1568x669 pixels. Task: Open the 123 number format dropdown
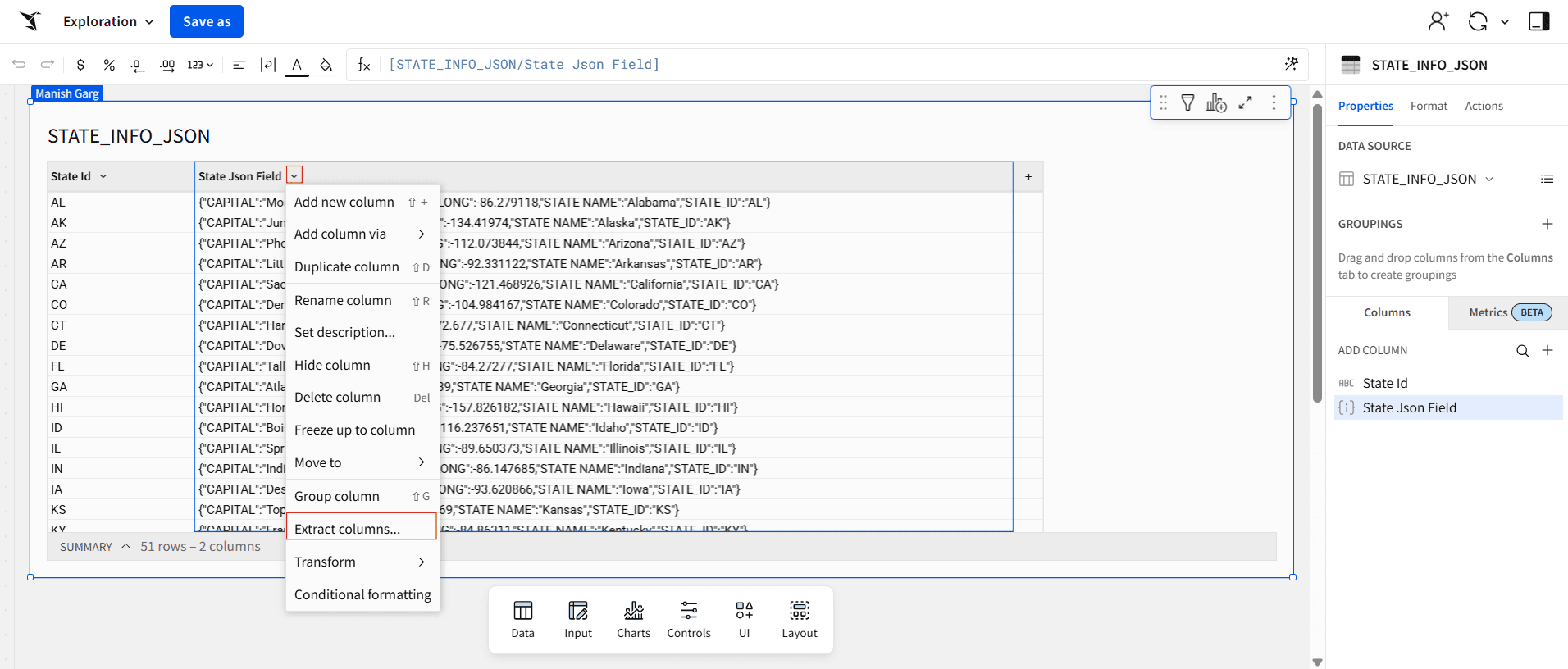click(201, 65)
